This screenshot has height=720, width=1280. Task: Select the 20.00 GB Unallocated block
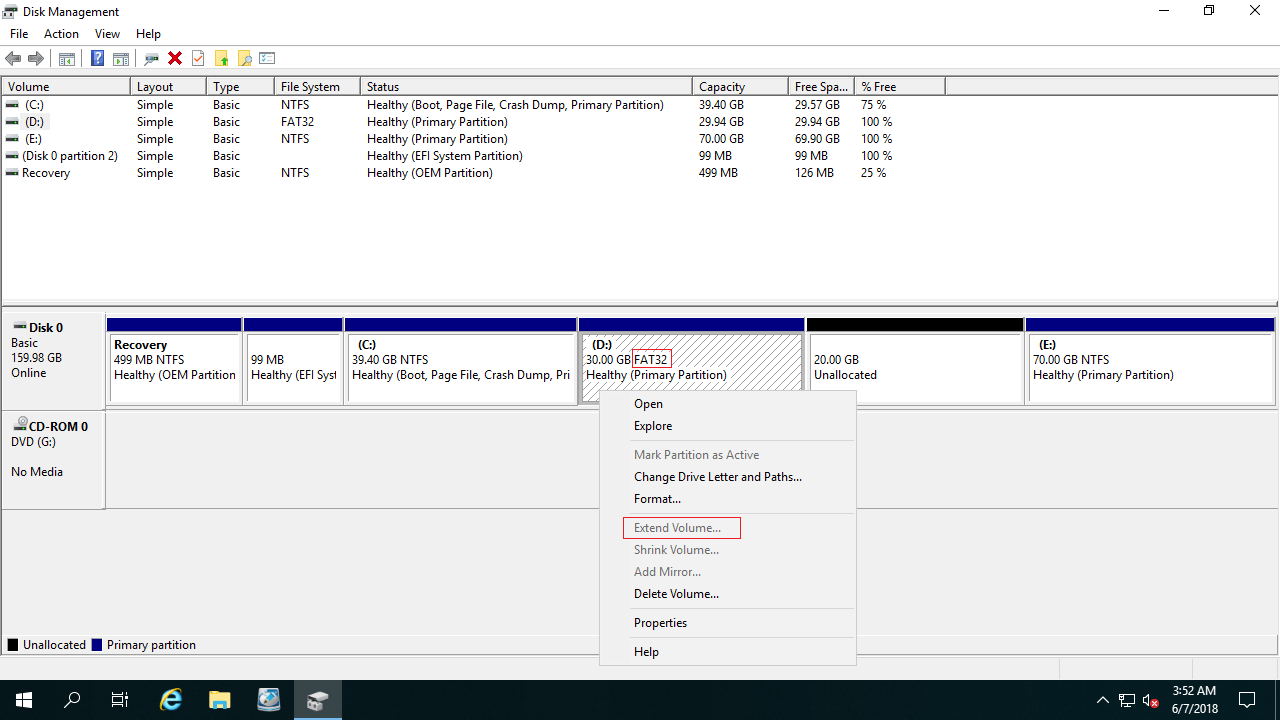click(915, 361)
